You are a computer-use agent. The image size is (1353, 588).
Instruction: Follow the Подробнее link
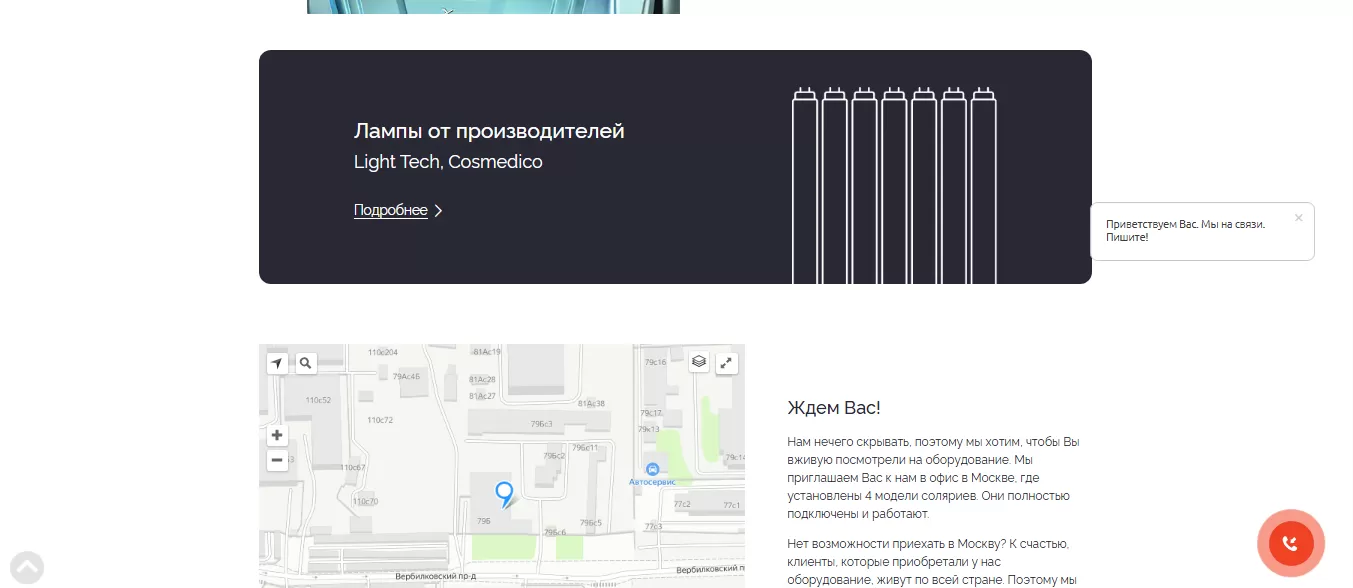(390, 210)
